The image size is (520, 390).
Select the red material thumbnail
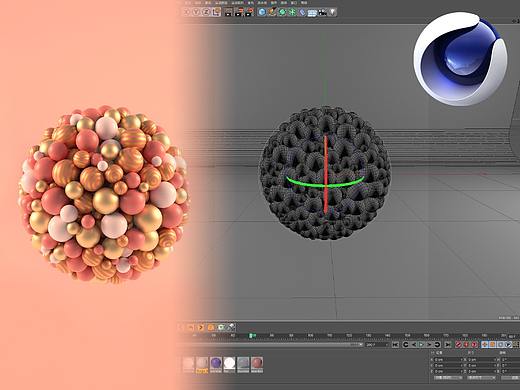(257, 365)
